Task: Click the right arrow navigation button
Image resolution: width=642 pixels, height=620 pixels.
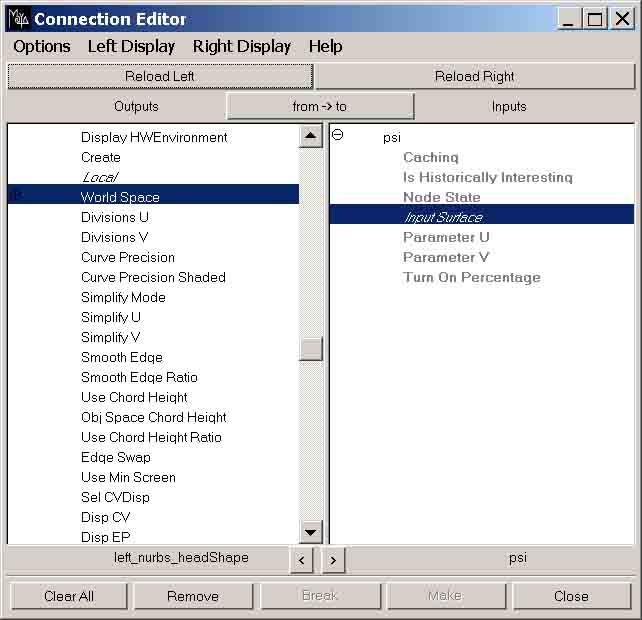Action: [x=334, y=560]
